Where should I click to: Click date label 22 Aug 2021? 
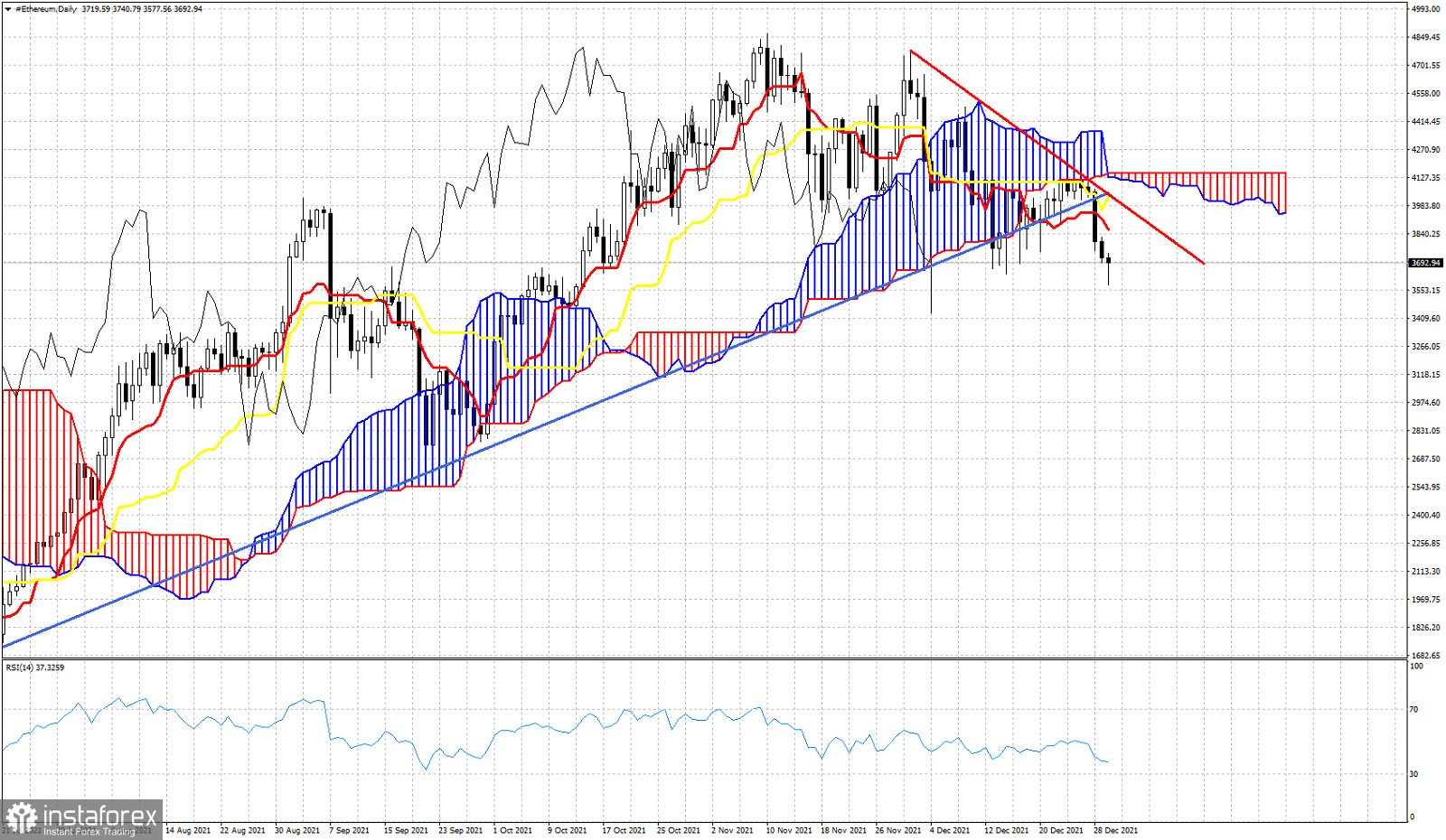pyautogui.click(x=243, y=830)
